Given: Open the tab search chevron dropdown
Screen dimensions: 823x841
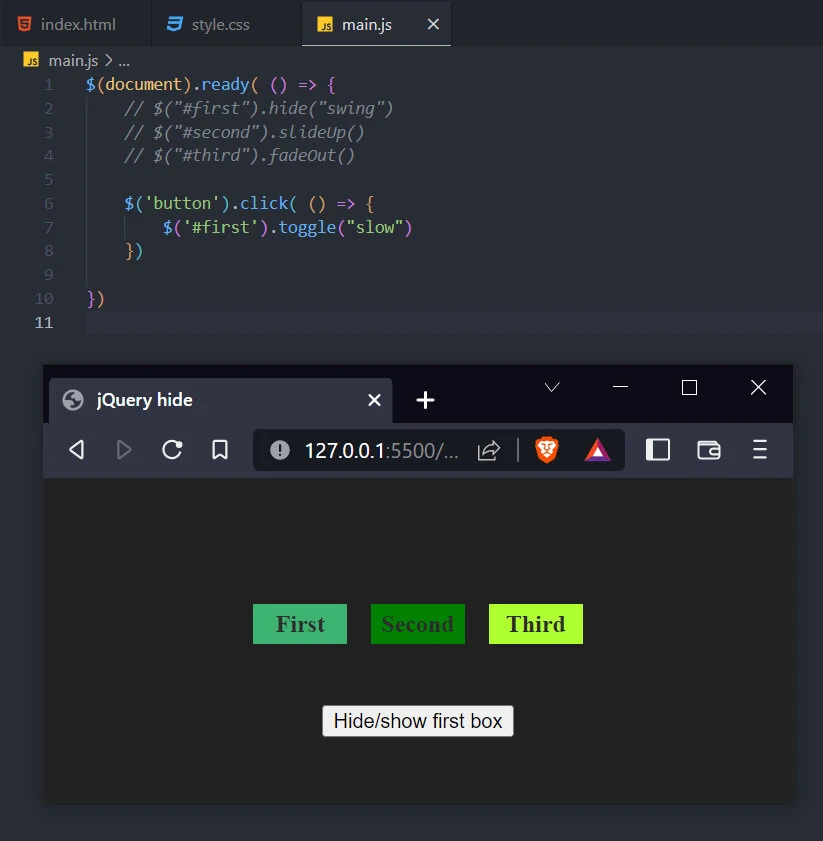Looking at the screenshot, I should click(551, 388).
